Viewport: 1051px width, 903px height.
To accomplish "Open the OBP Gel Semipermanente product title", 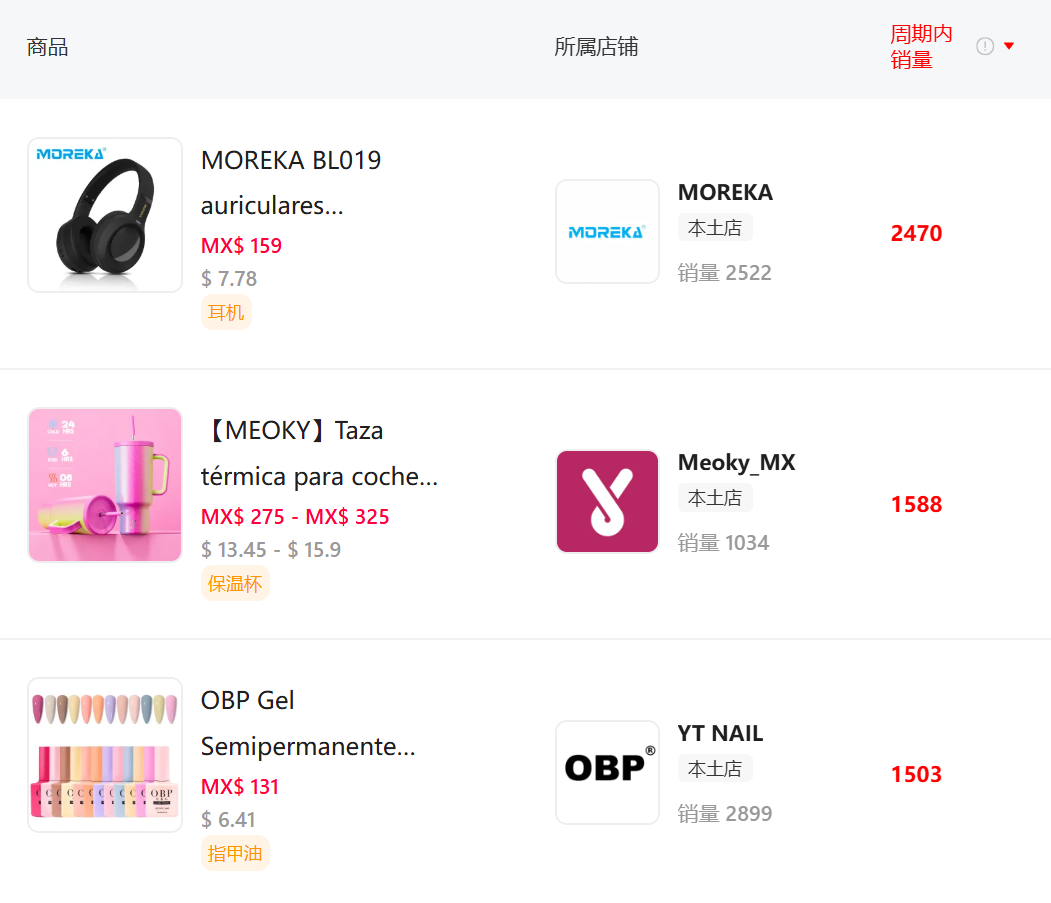I will point(308,723).
